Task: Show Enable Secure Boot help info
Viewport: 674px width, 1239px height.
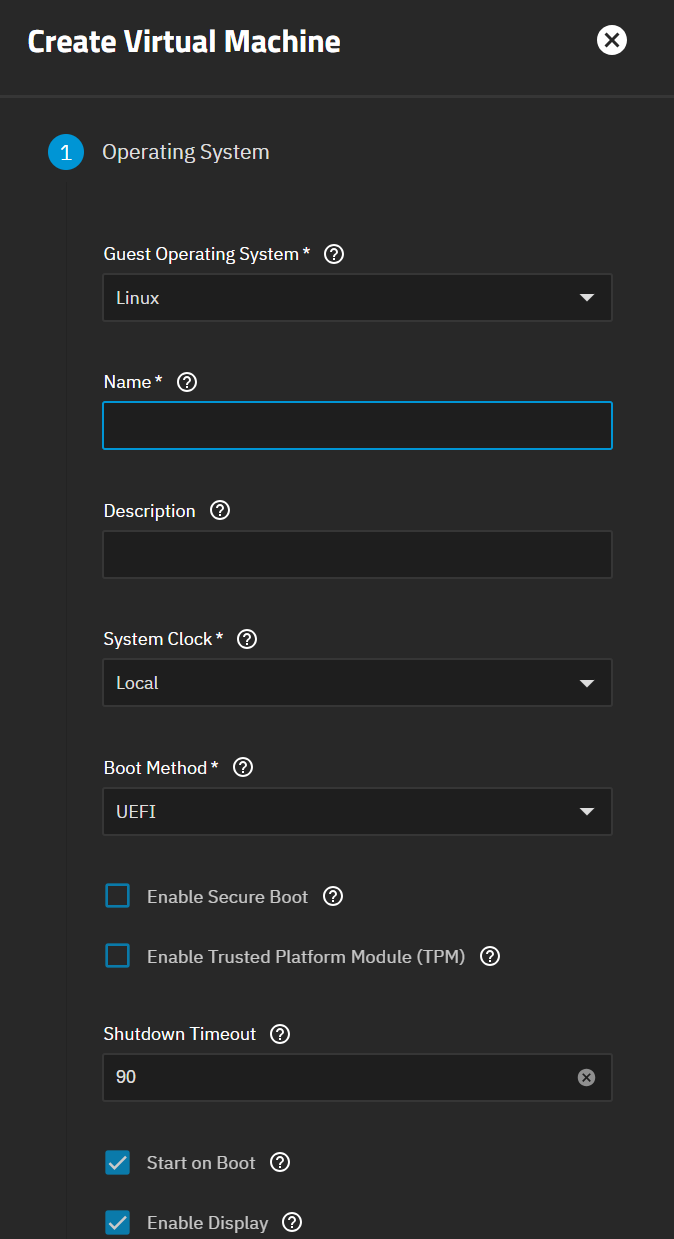Action: (334, 896)
